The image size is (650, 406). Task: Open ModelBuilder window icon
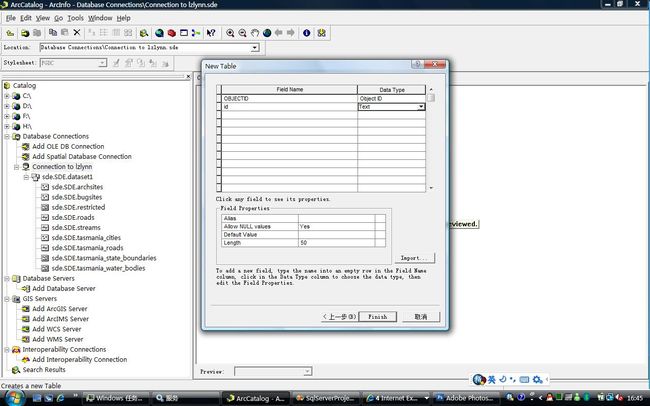pos(196,33)
